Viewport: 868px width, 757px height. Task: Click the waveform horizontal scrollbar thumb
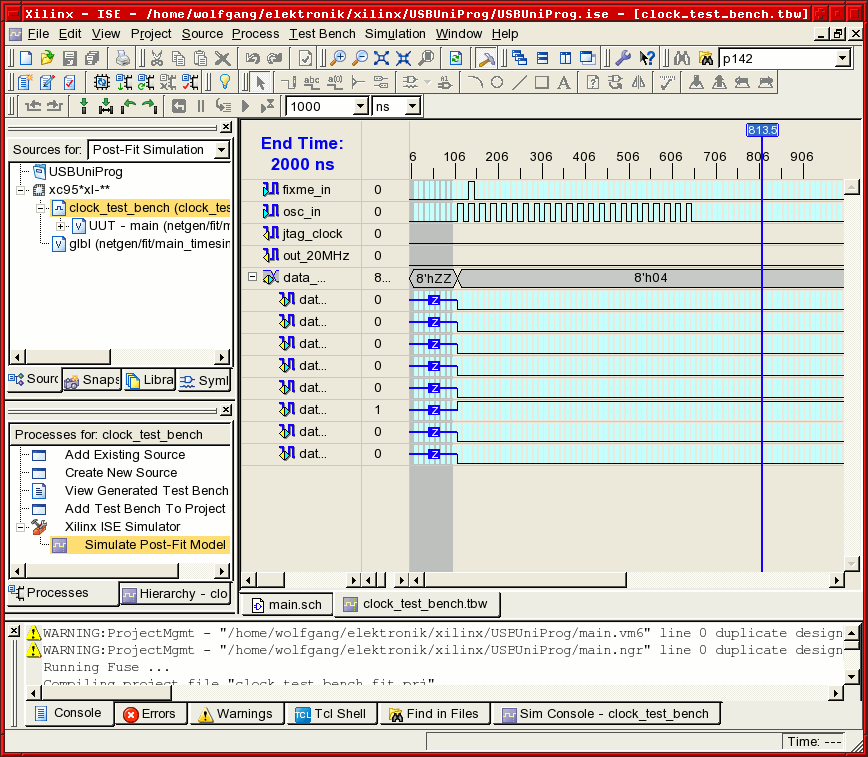pyautogui.click(x=525, y=580)
